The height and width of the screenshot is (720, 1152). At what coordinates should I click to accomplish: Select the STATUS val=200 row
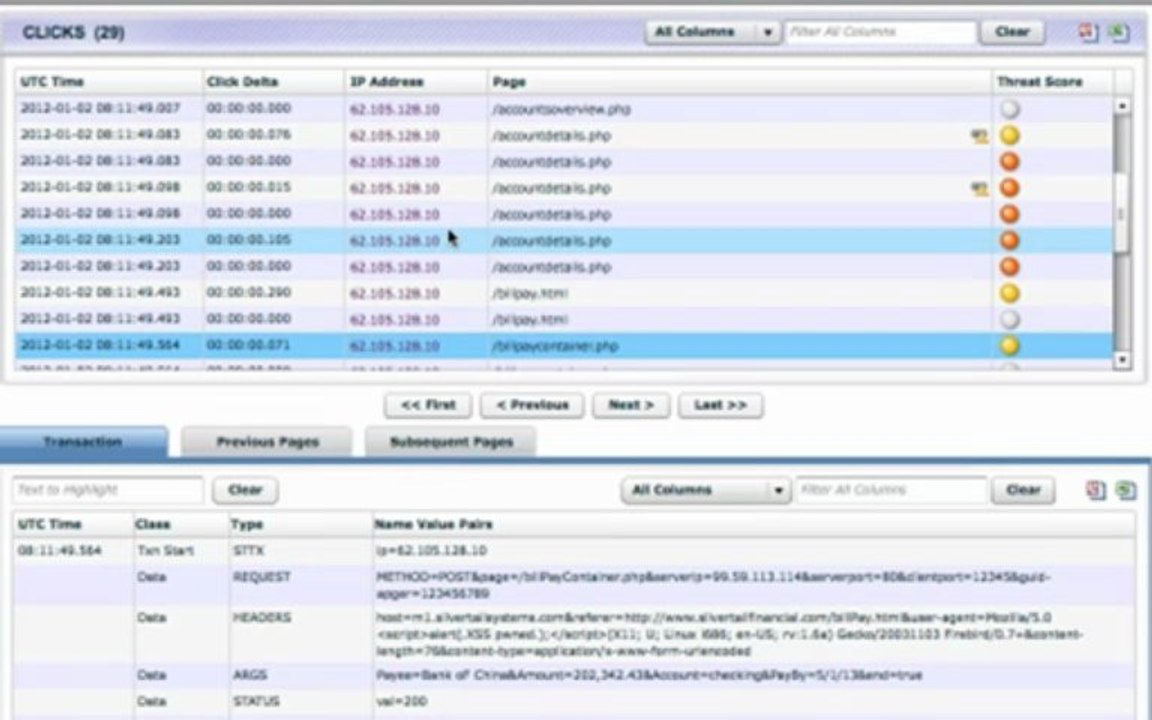573,702
